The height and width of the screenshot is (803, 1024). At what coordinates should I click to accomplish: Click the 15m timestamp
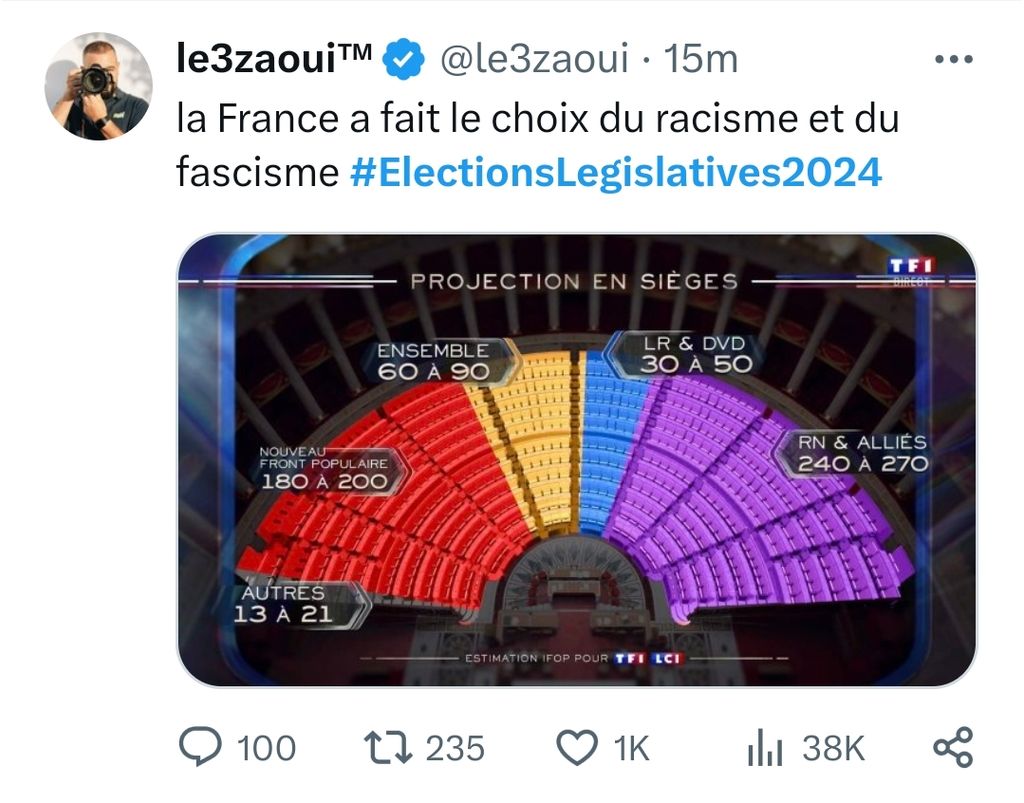click(701, 61)
